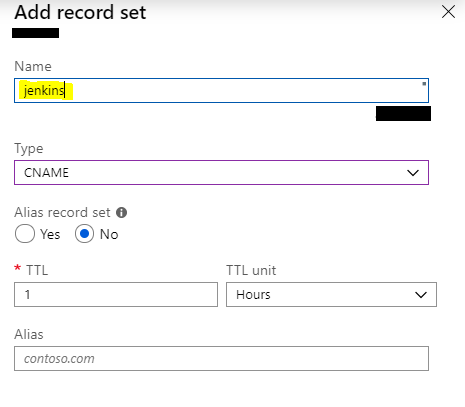
Task: Select Yes for Alias record set
Action: point(25,234)
